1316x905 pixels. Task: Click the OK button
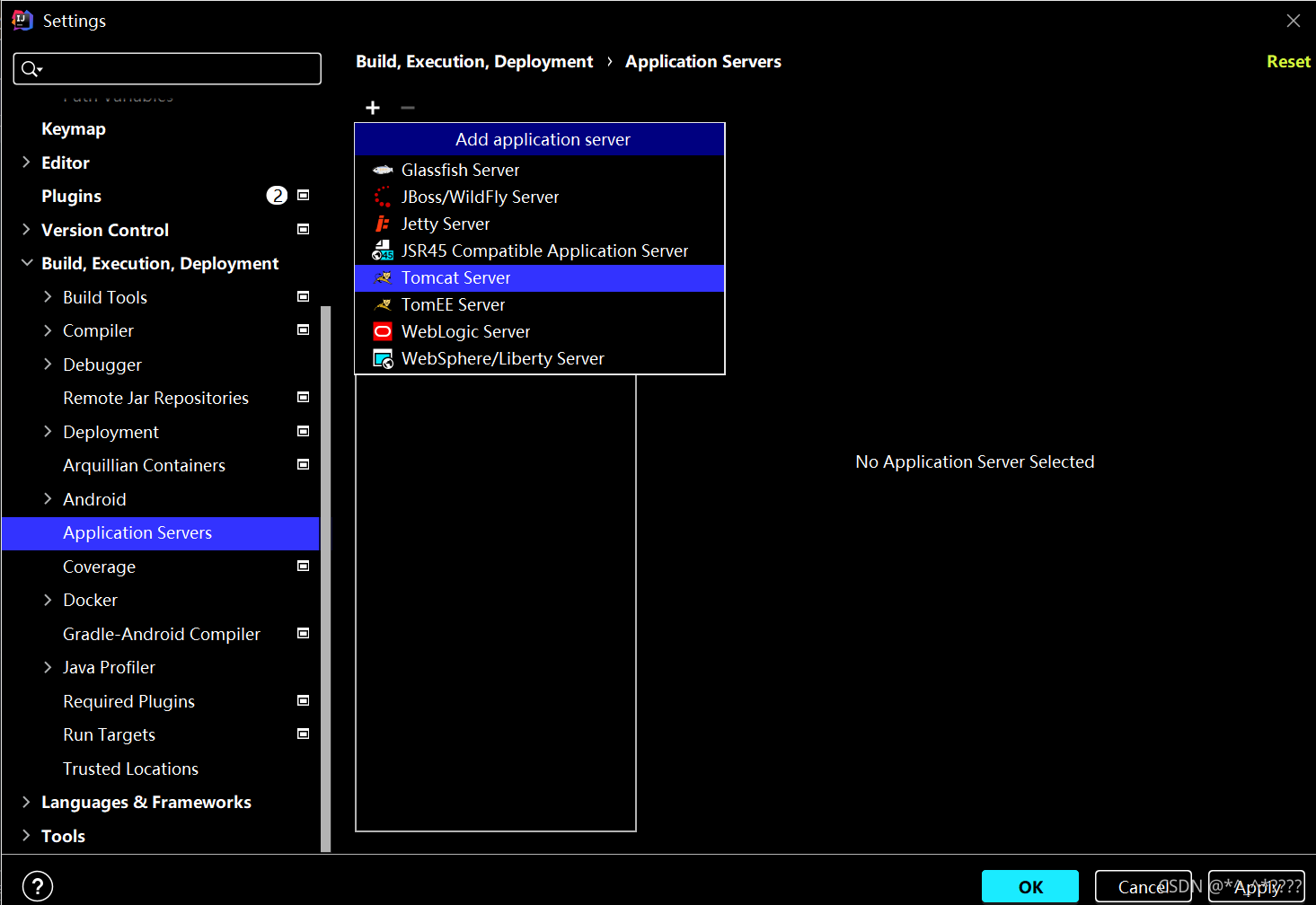tap(1030, 887)
